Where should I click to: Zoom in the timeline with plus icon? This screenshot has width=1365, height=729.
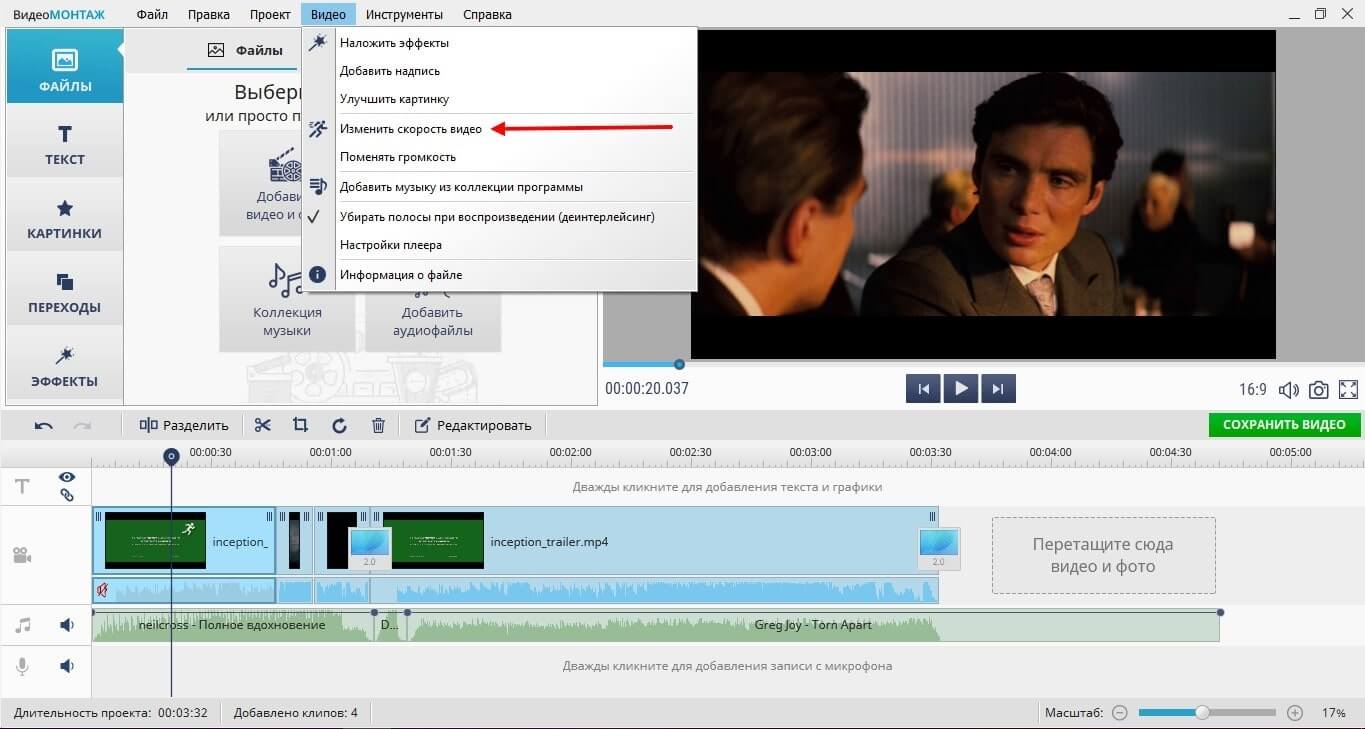[x=1295, y=713]
